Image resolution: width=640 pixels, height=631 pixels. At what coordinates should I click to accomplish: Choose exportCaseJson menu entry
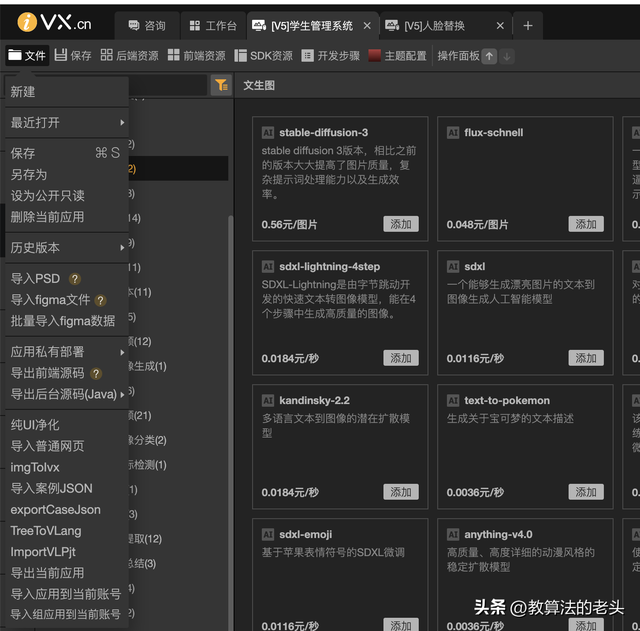point(67,509)
